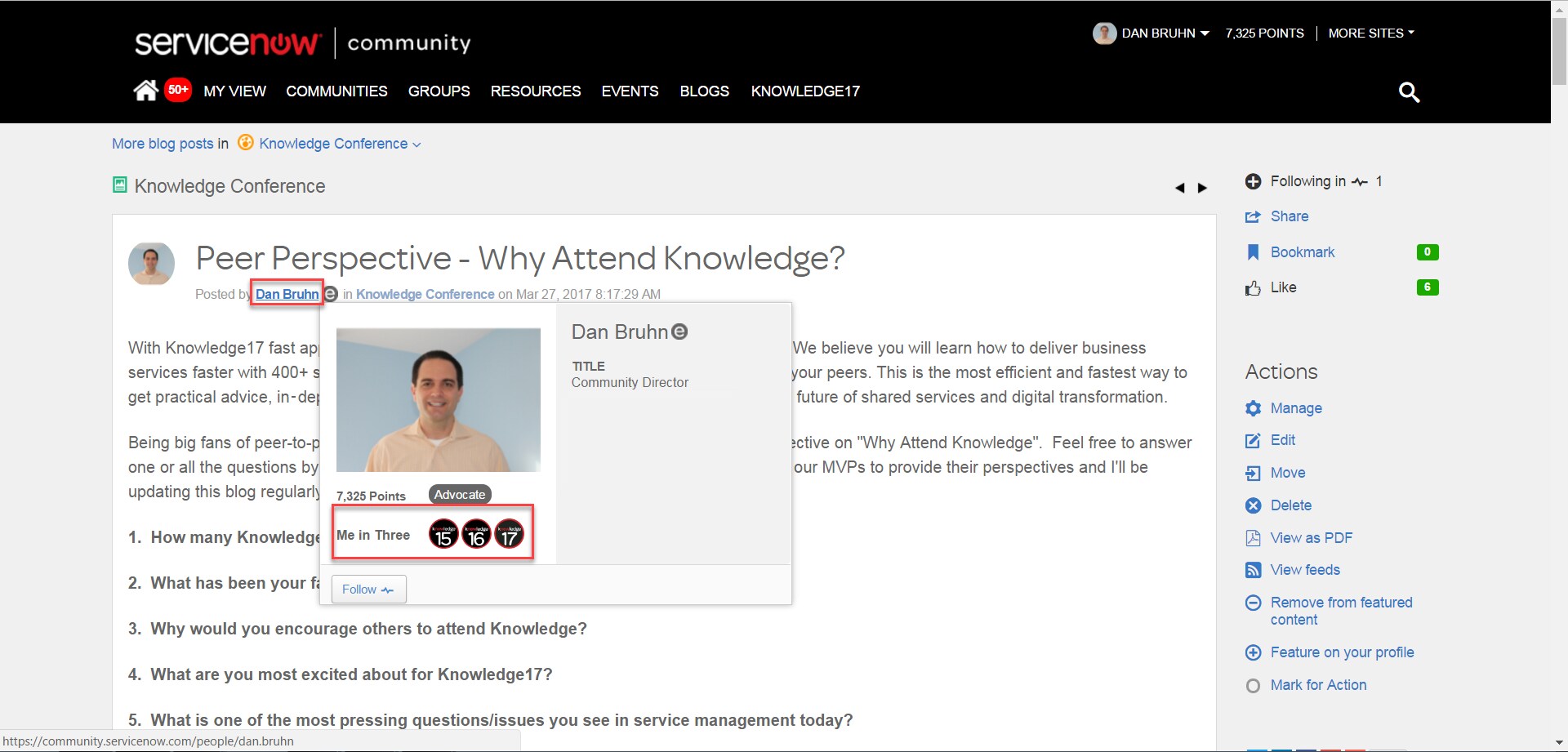Open the Move action icon
This screenshot has width=1568, height=752.
pyautogui.click(x=1254, y=473)
